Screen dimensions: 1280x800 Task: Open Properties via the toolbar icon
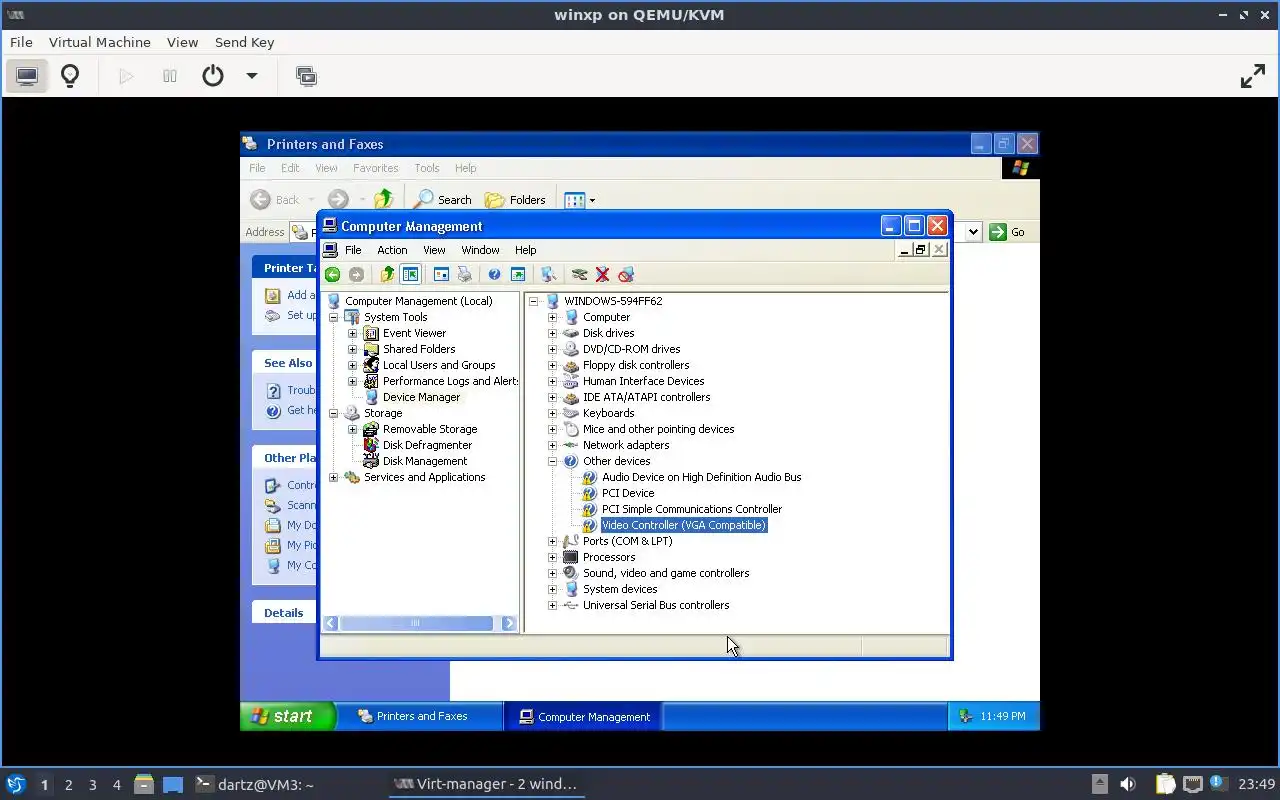pos(441,274)
